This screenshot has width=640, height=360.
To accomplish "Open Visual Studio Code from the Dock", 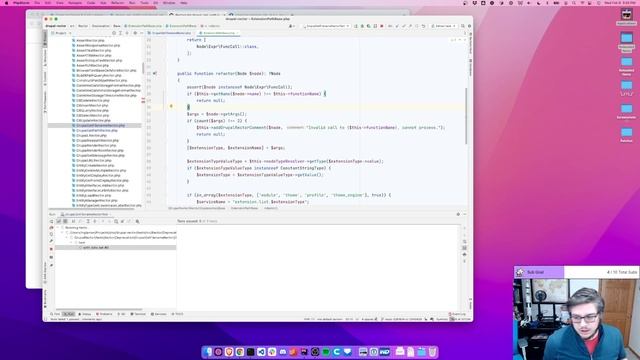I will point(261,351).
